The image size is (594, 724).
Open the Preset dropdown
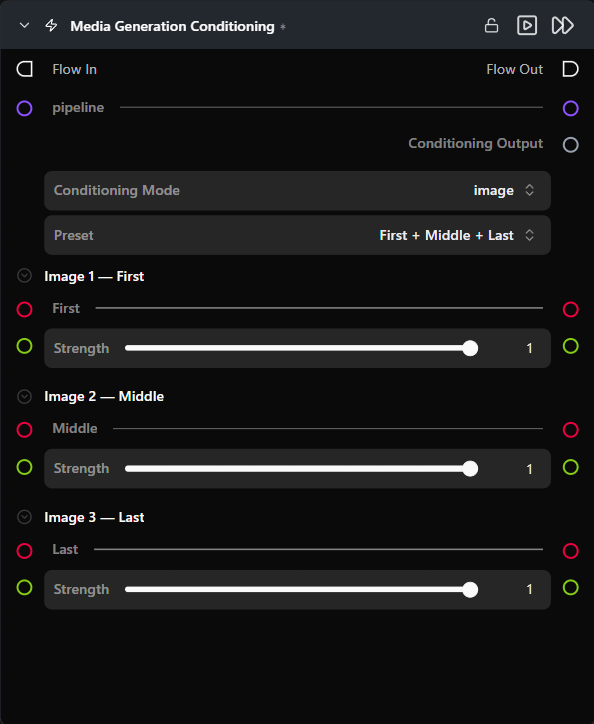point(297,235)
